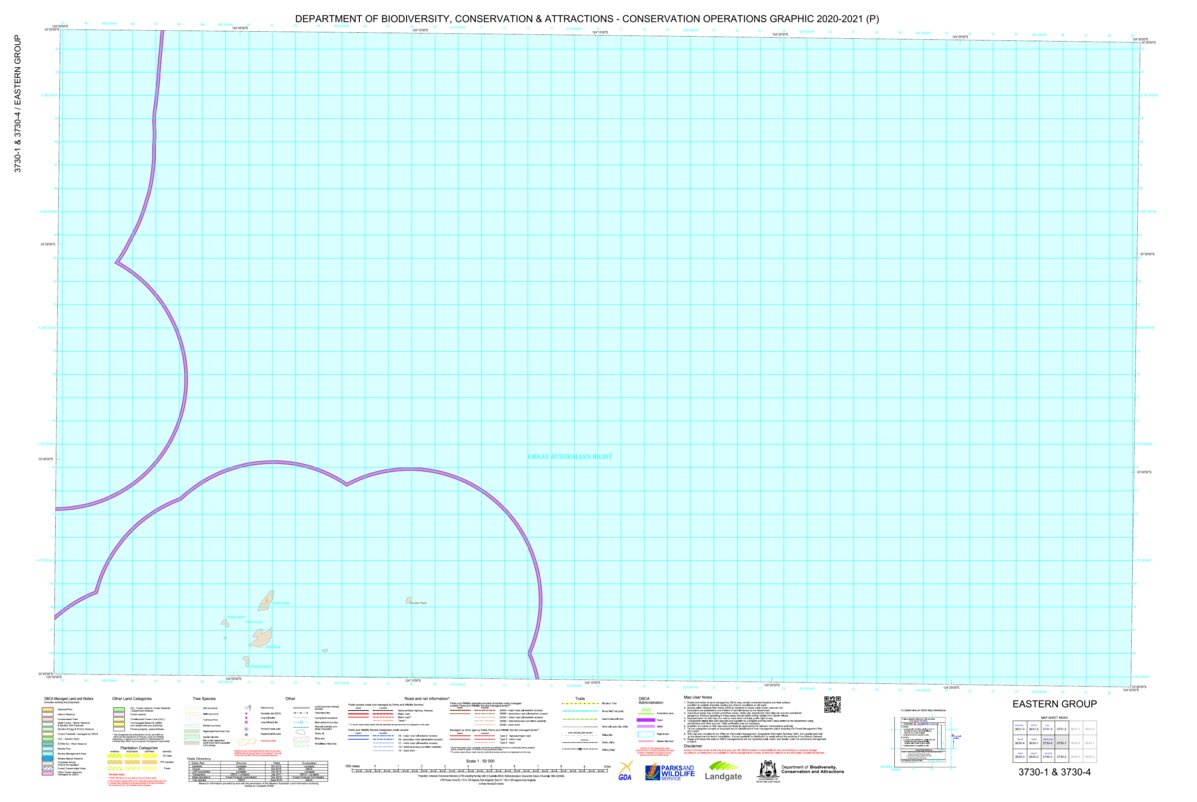Click the vertical sheet number text on left margin

[x=17, y=104]
